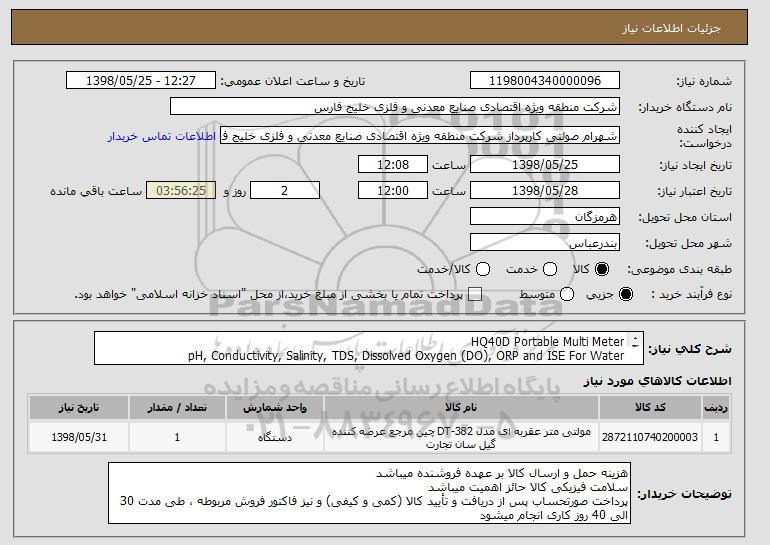Click the ساعت باقی مانده label
The width and height of the screenshot is (770, 545).
96,191
